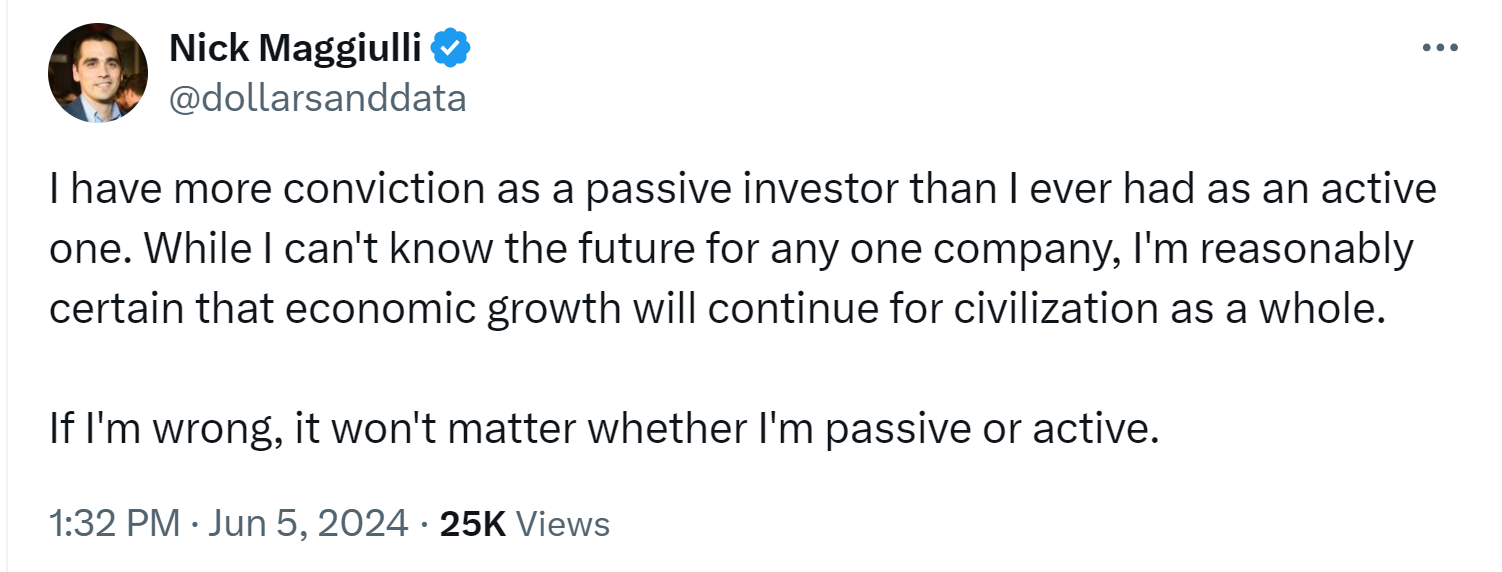Click the line beginning 'one. While I can't know'
This screenshot has height=572, width=1502.
[x=731, y=250]
